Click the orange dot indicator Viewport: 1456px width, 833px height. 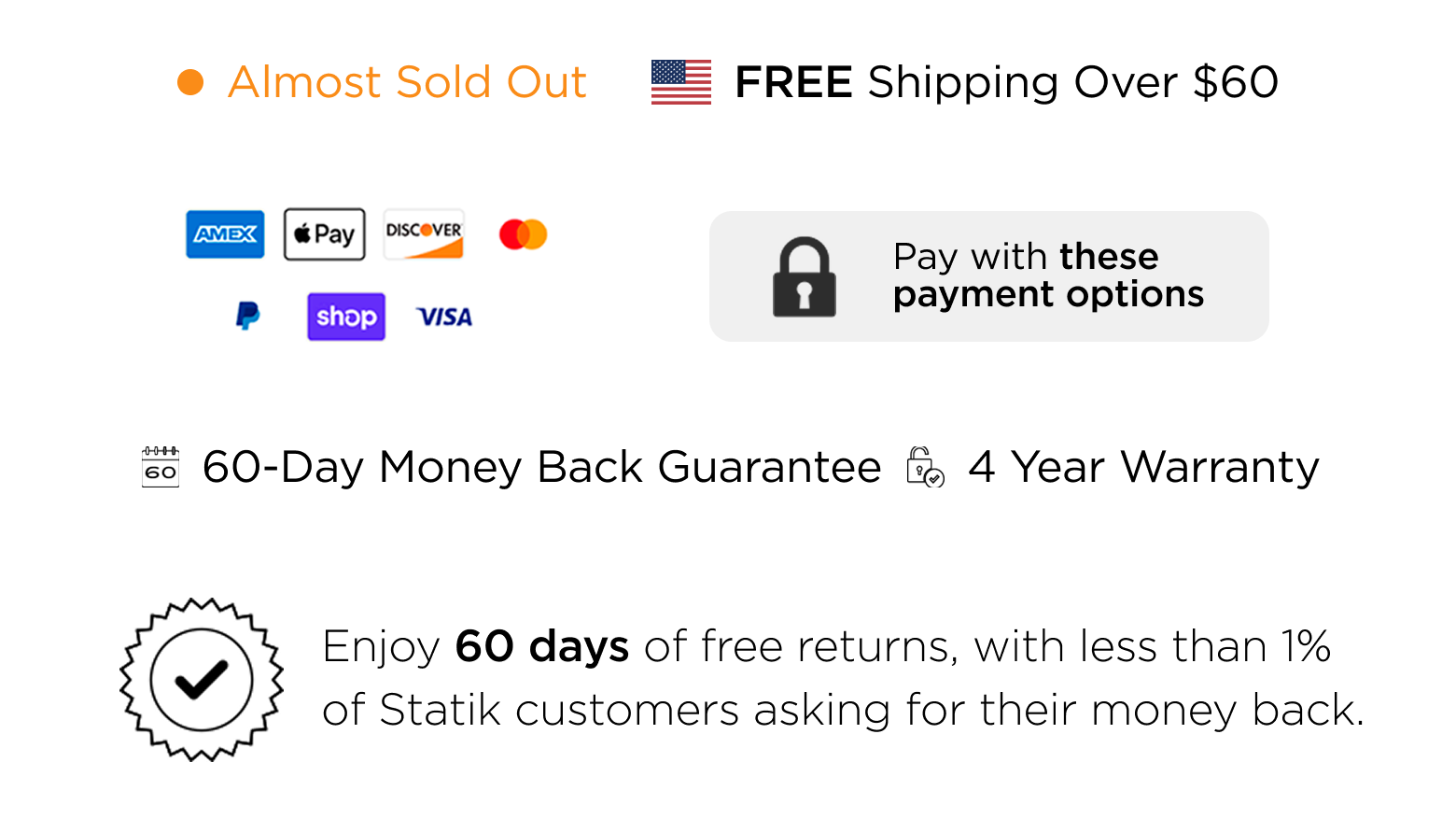(x=190, y=82)
